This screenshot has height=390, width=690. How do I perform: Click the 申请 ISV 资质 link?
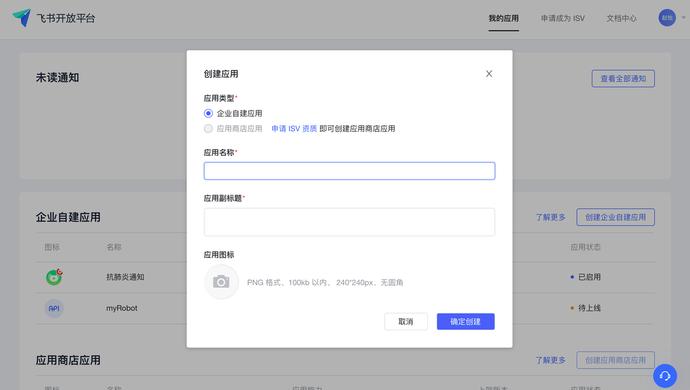pos(294,129)
